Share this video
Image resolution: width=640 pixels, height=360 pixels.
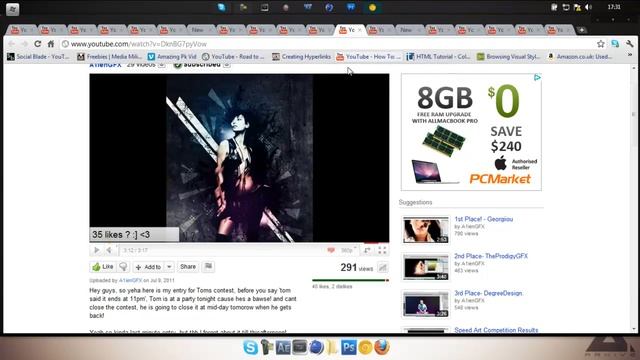coord(188,267)
